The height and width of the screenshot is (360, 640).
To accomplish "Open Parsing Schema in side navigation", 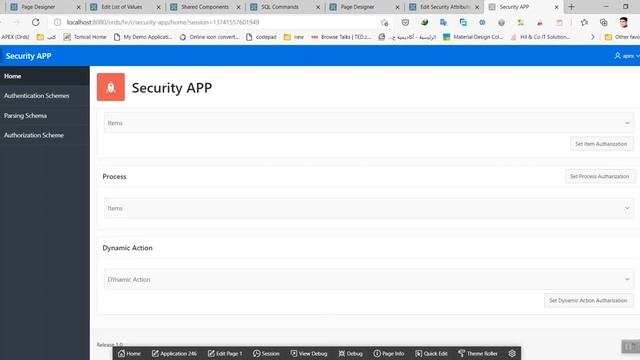I will (x=45, y=116).
